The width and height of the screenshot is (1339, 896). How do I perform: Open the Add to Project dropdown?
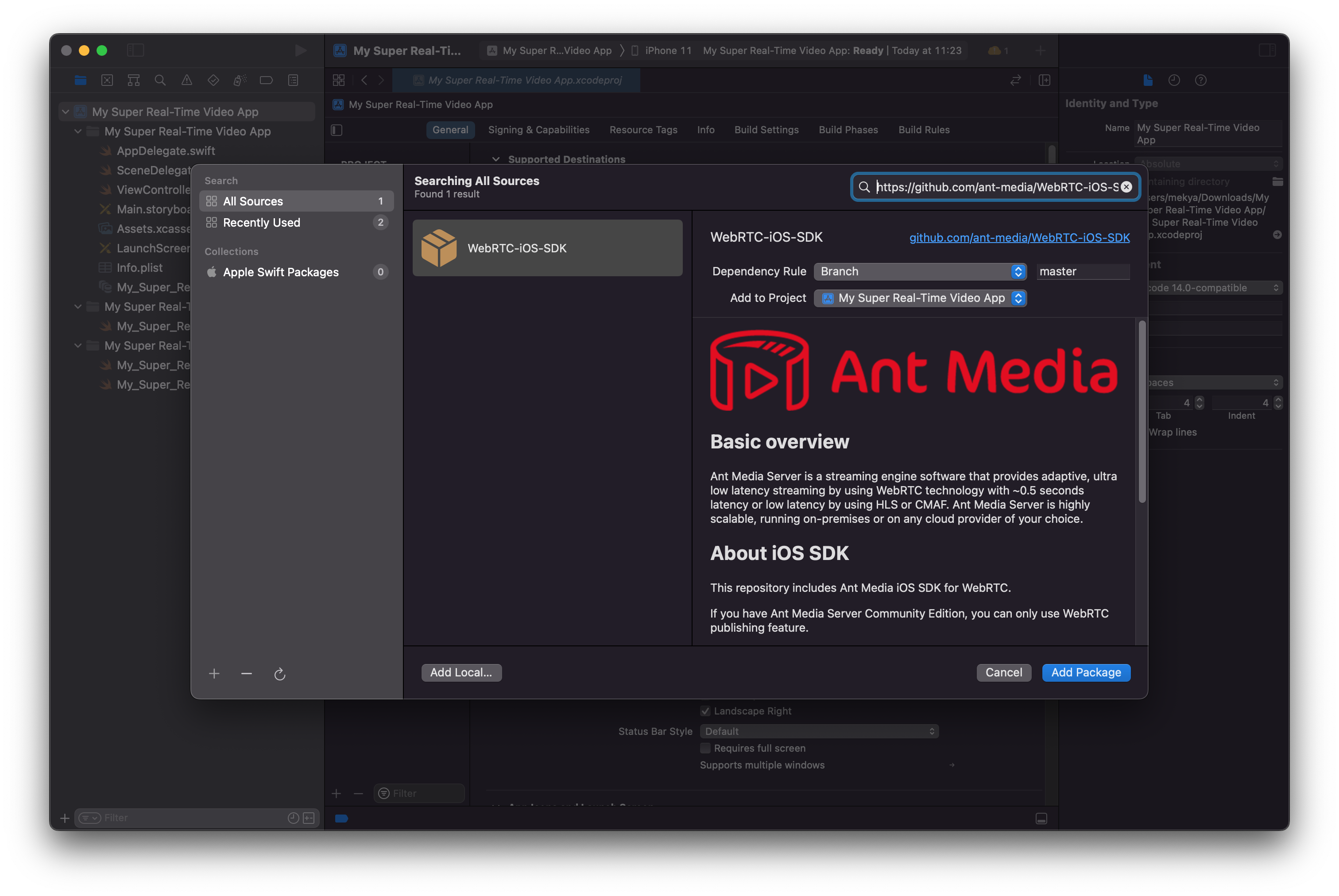point(920,298)
